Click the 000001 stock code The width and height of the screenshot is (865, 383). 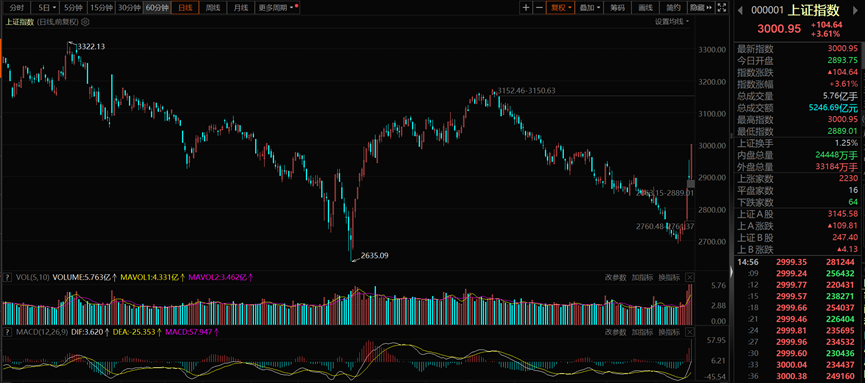(x=767, y=10)
